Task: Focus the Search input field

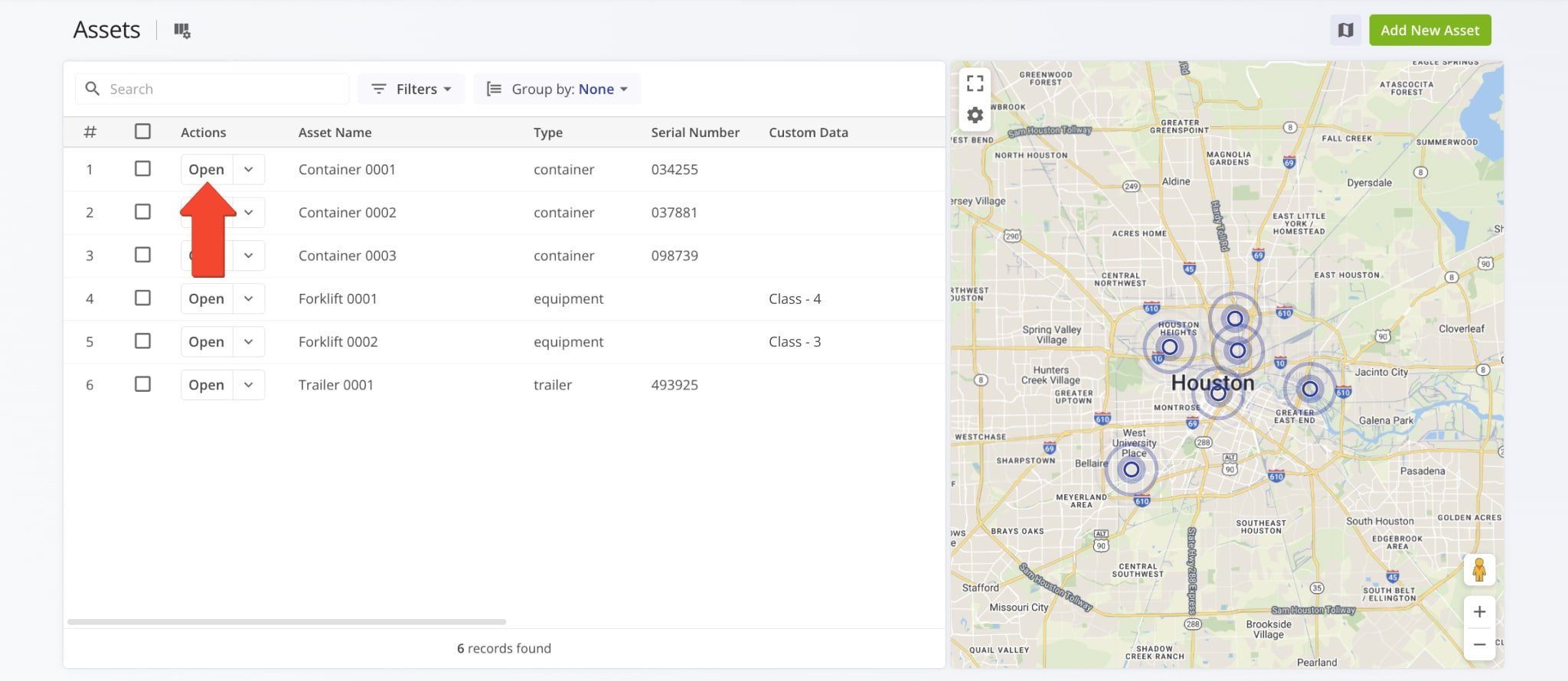Action: click(x=222, y=90)
